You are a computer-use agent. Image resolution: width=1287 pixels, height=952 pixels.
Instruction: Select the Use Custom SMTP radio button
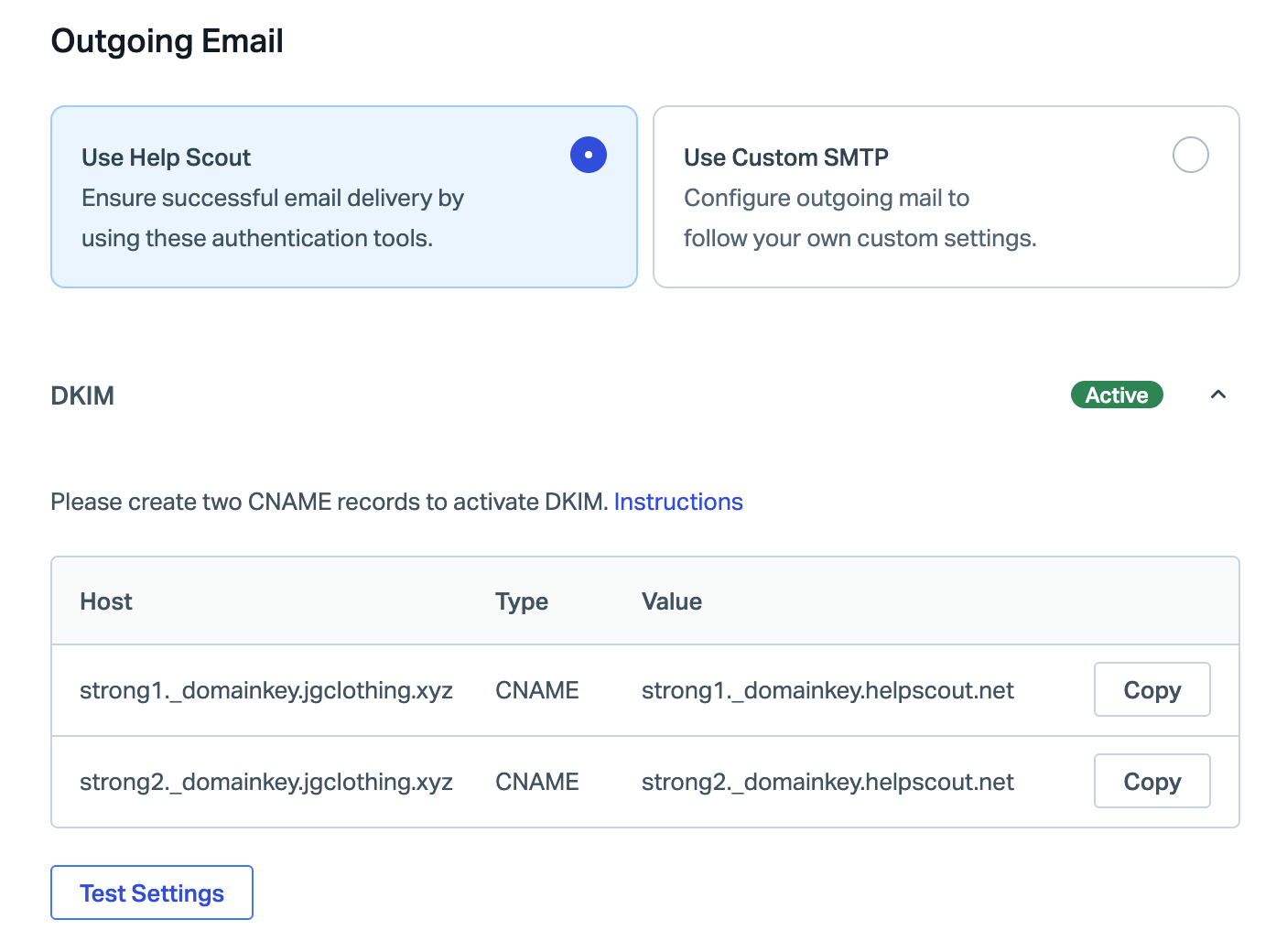pos(1191,155)
